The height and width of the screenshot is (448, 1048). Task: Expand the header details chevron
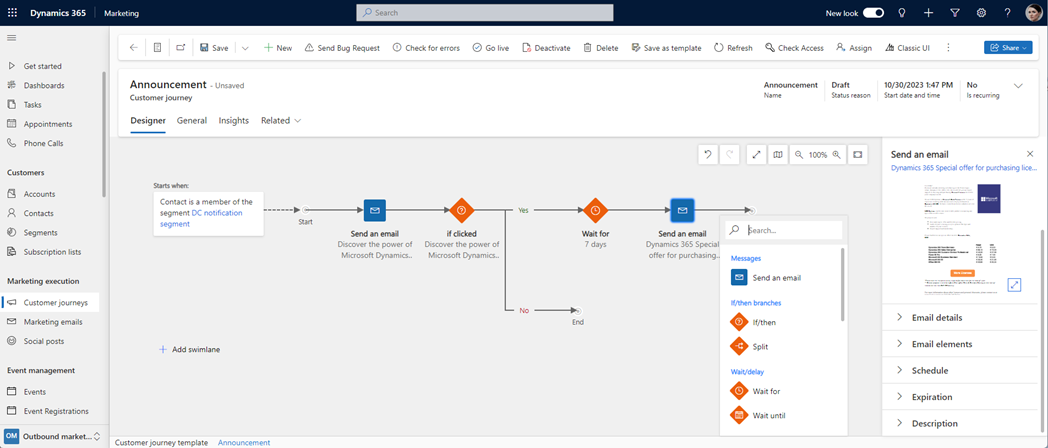1018,86
